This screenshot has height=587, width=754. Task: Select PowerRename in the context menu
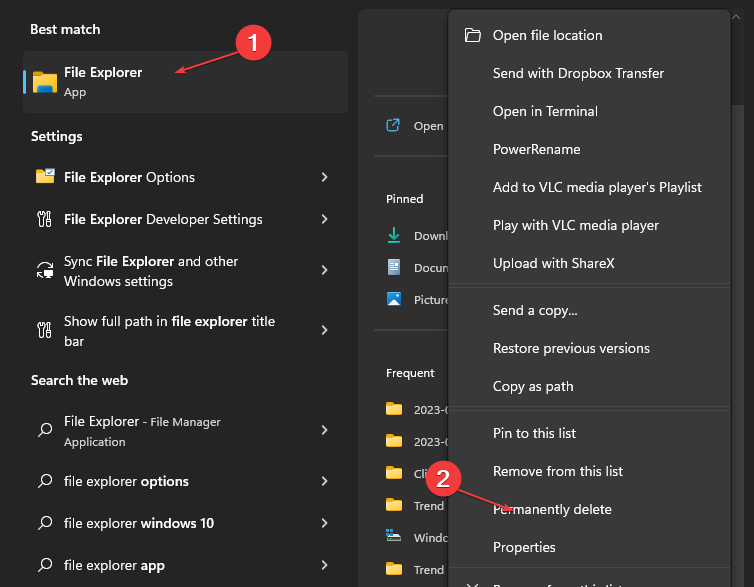click(x=536, y=149)
